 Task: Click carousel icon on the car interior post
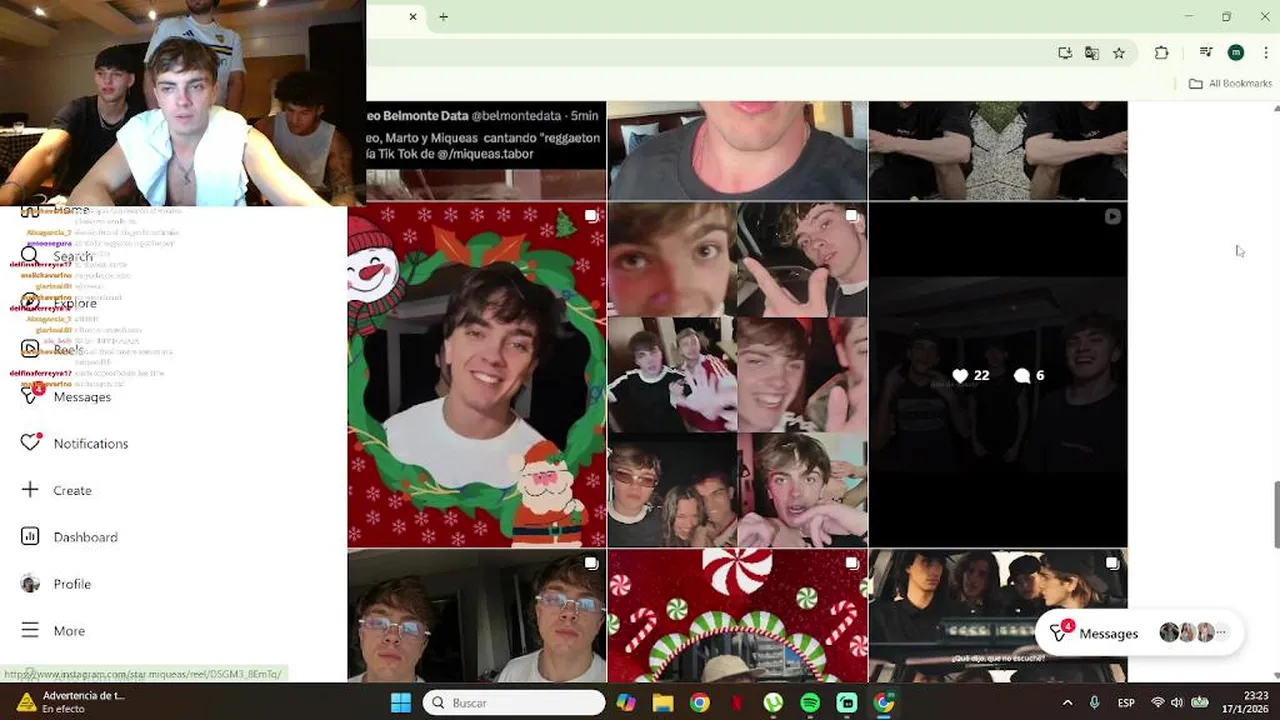(x=1112, y=564)
